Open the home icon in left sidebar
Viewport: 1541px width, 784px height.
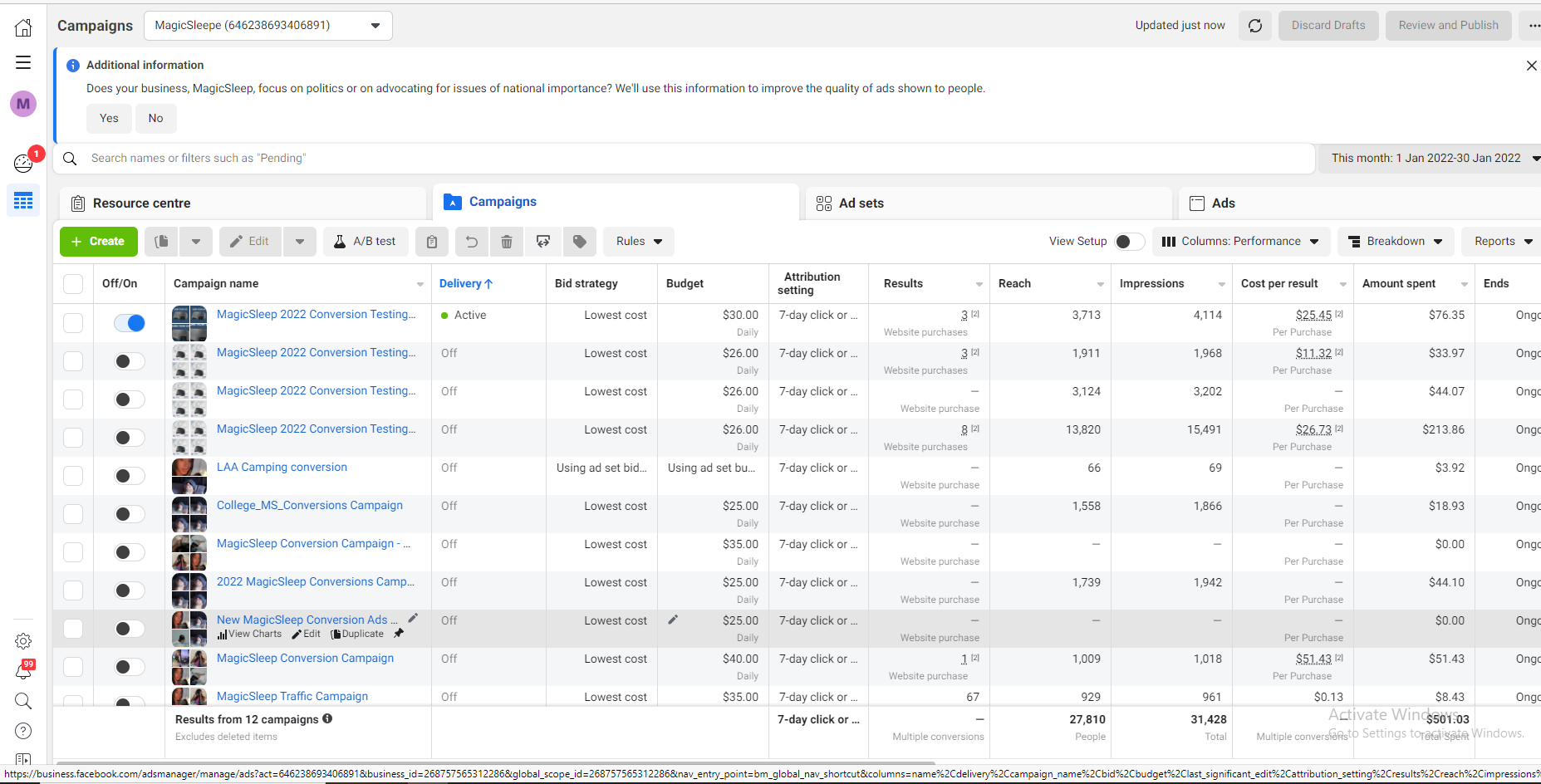[x=23, y=28]
